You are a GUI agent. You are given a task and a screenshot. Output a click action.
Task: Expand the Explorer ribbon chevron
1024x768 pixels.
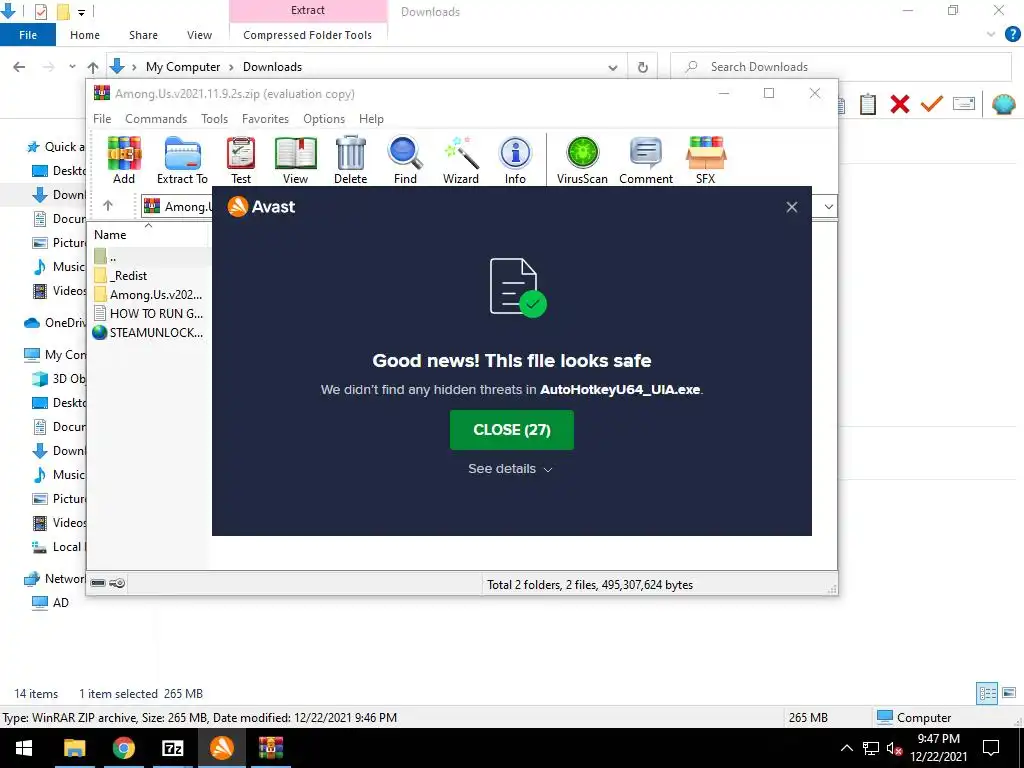click(x=991, y=35)
